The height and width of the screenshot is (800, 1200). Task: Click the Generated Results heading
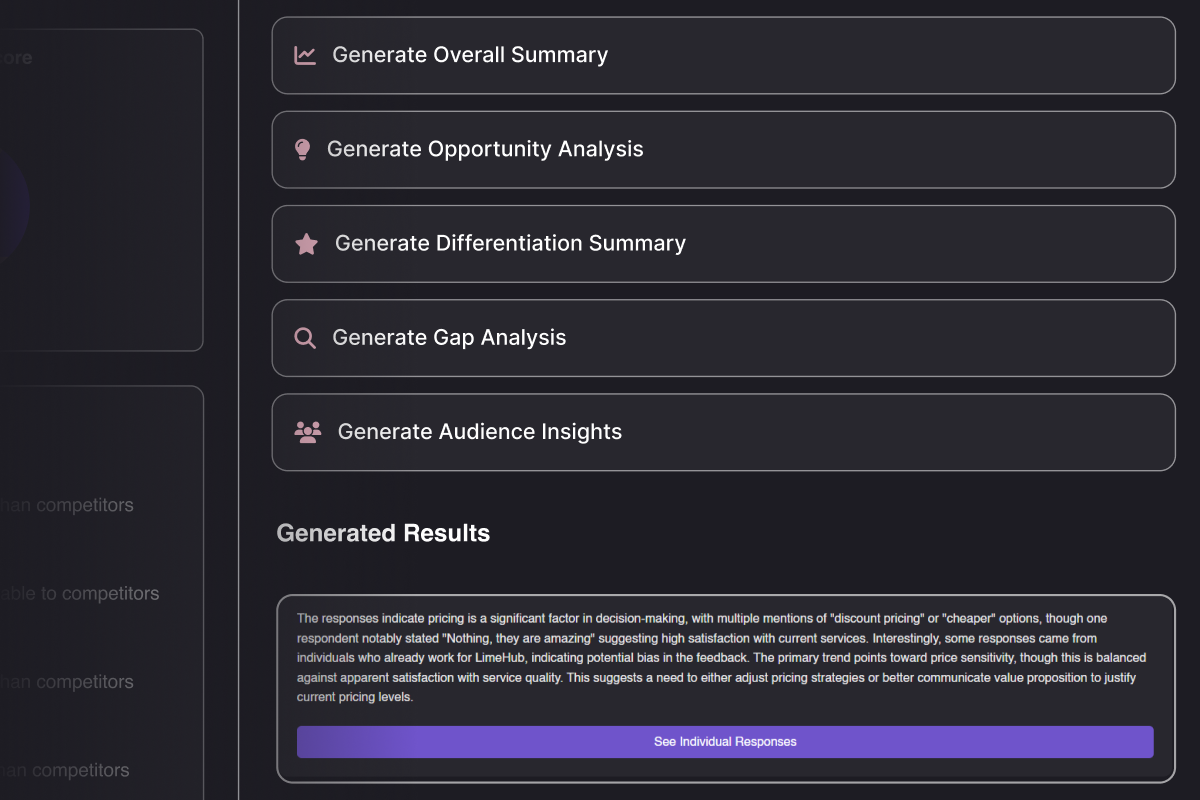coord(383,533)
